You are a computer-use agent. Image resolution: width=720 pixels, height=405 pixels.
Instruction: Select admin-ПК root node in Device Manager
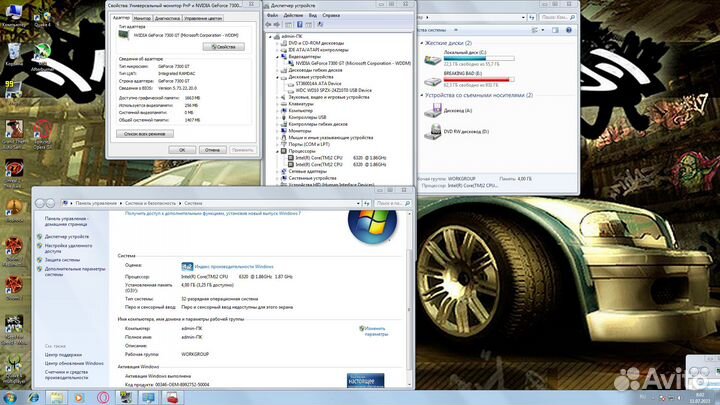click(292, 36)
